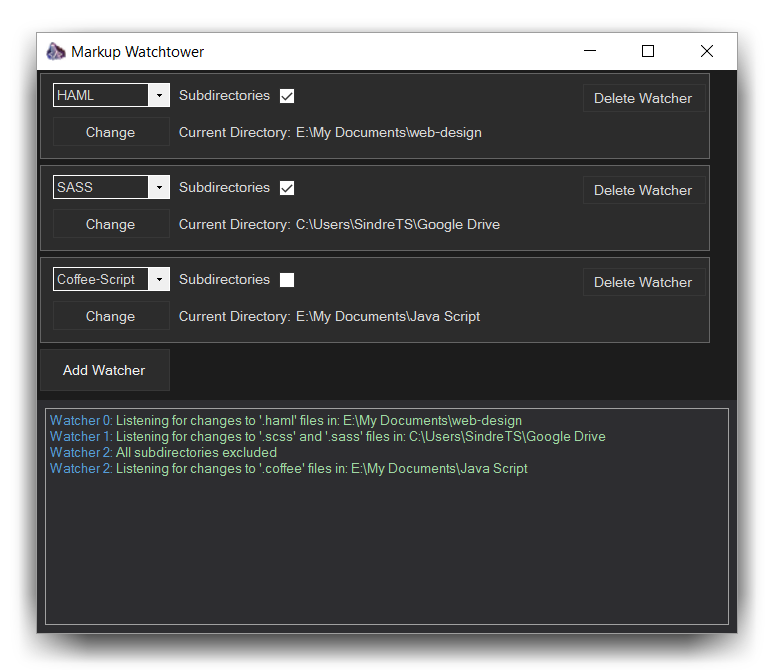Add a new watcher
The height and width of the screenshot is (670, 780).
coord(104,370)
